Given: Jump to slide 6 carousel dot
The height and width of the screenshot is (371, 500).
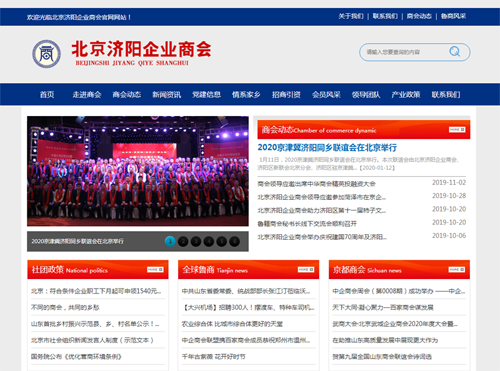Looking at the screenshot, I should click(235, 241).
